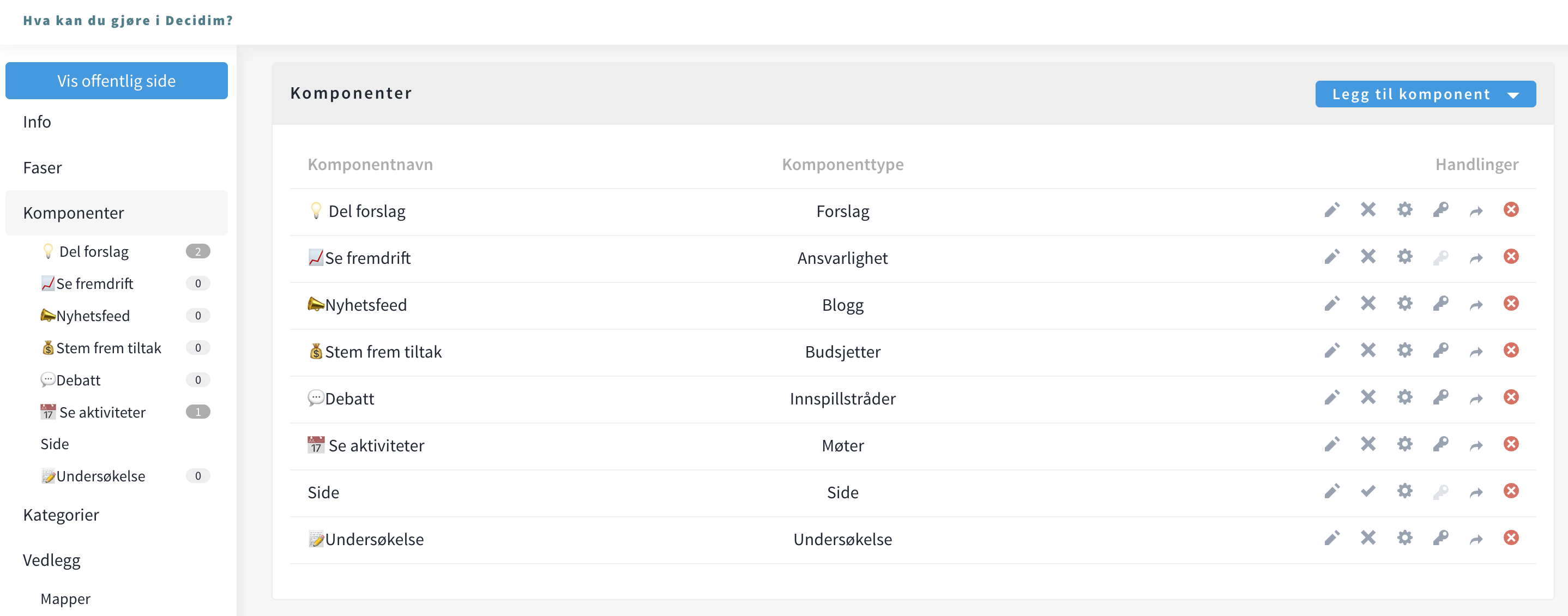Unpublish the Del forslag component

(x=1368, y=210)
